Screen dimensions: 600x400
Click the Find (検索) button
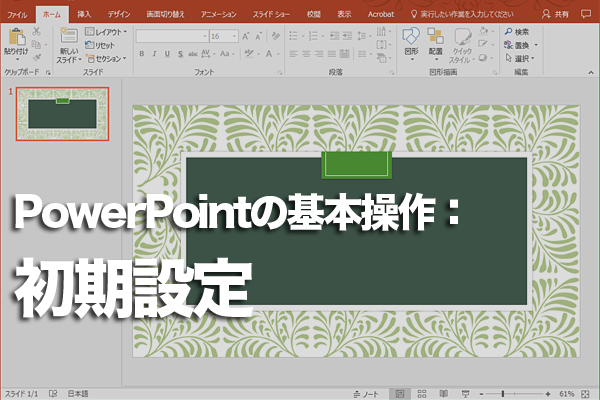pos(517,32)
